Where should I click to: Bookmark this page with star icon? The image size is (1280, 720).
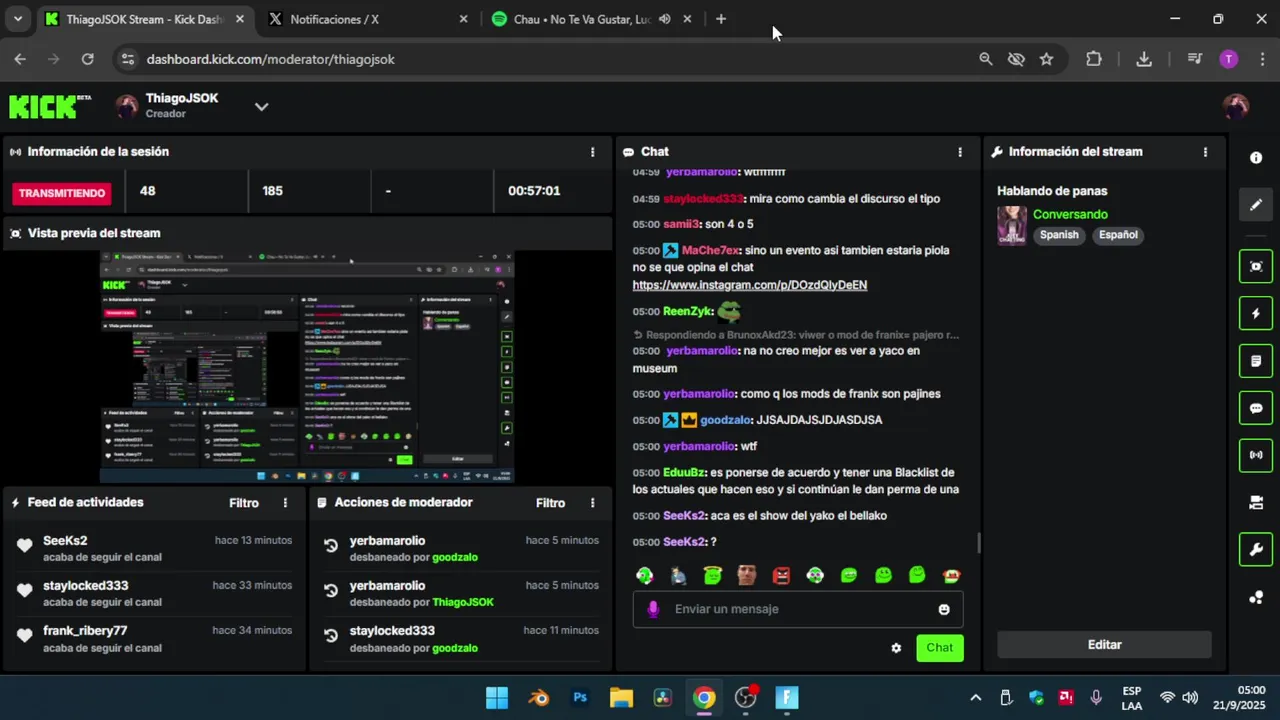point(1046,59)
